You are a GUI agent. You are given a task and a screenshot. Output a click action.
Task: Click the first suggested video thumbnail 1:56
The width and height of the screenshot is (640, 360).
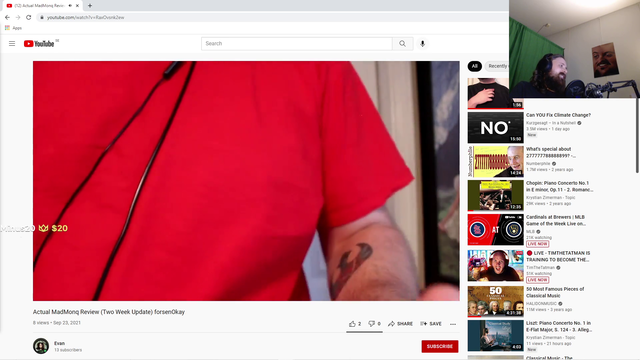496,93
